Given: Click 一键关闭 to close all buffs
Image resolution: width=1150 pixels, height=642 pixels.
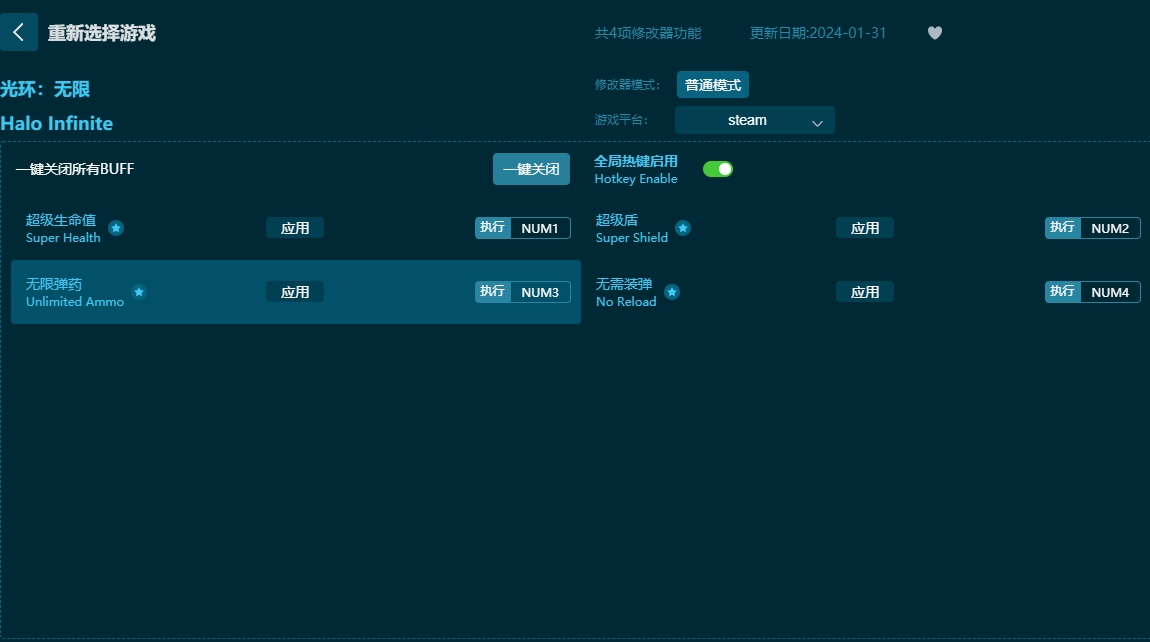Looking at the screenshot, I should tap(531, 169).
